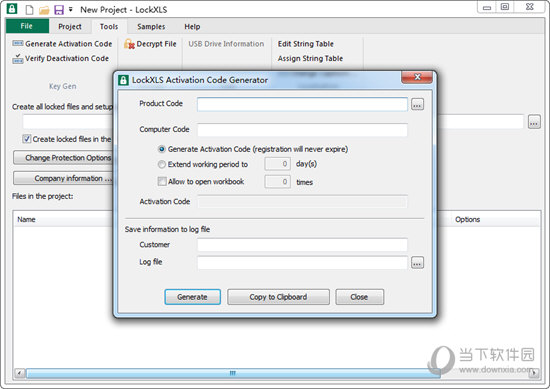550x389 pixels.
Task: Enable Allow to open workbook checkbox
Action: pyautogui.click(x=162, y=181)
